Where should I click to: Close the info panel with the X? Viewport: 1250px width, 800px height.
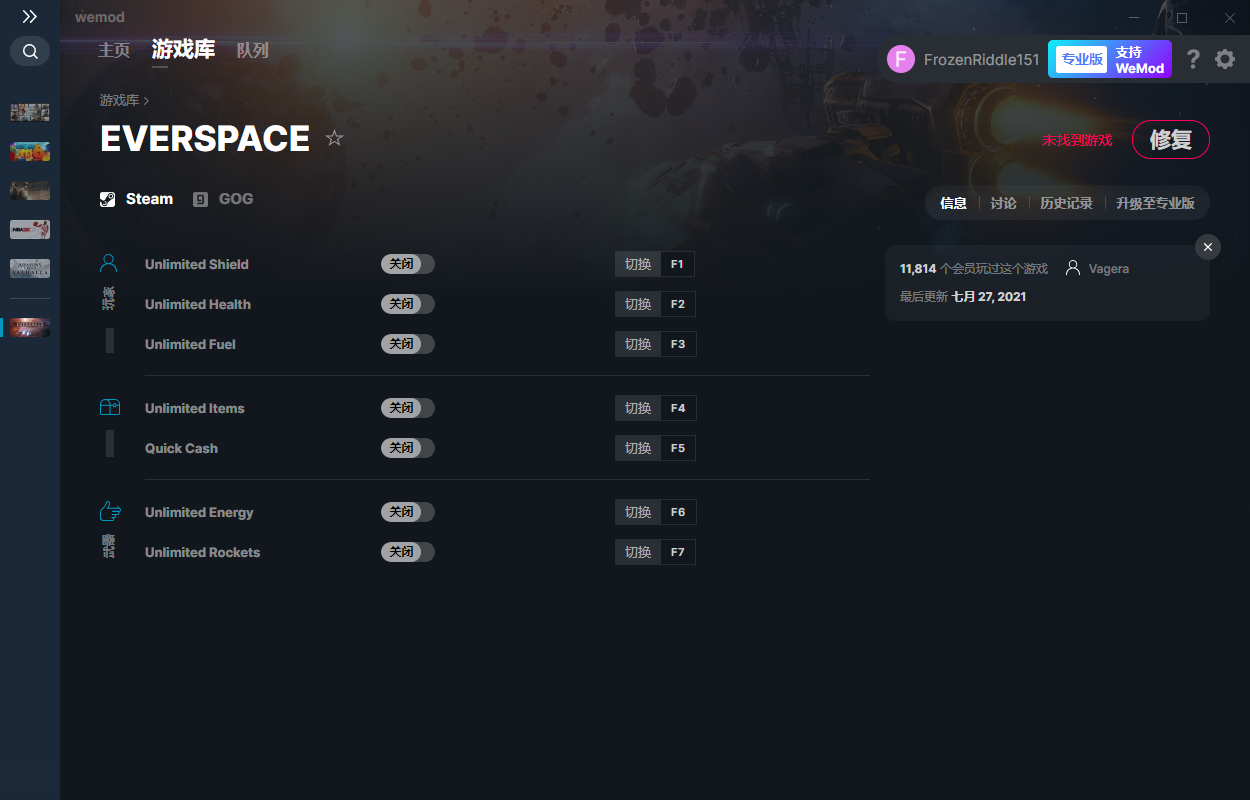tap(1208, 247)
